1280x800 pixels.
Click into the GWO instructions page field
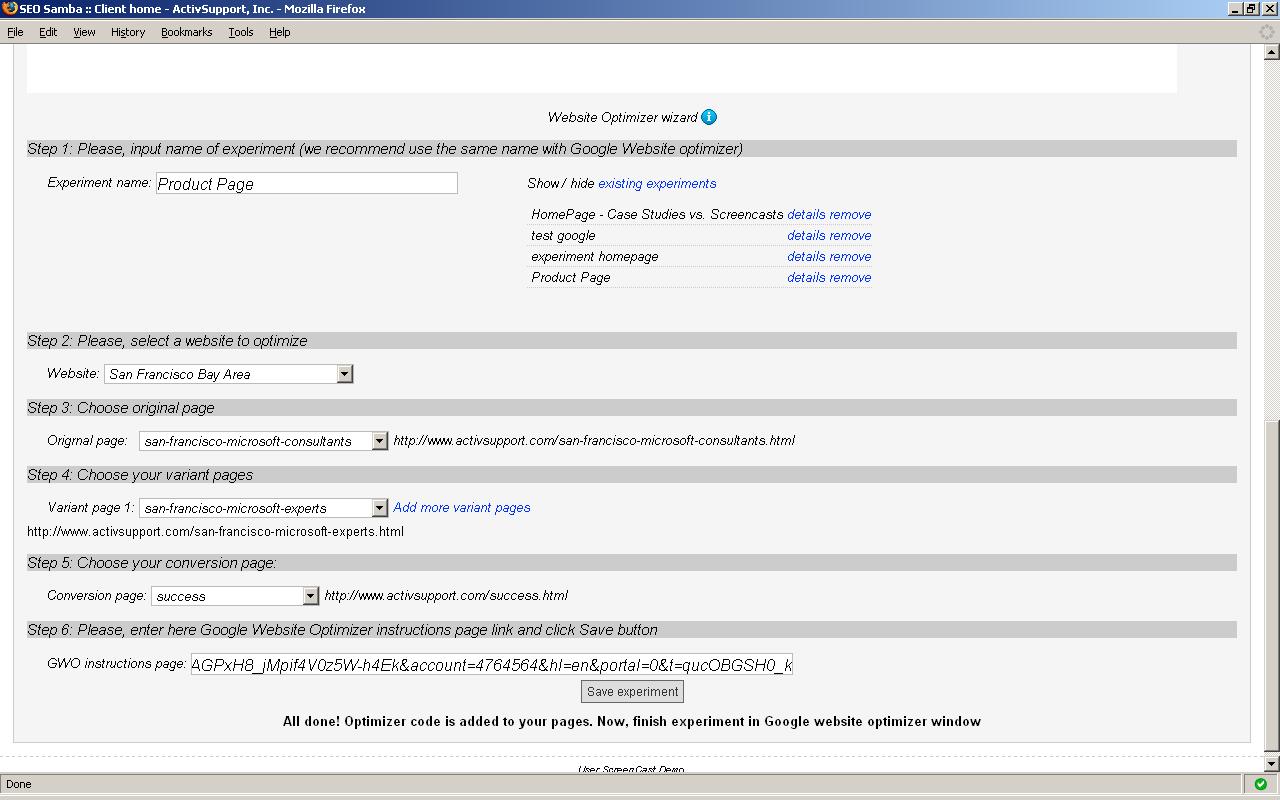491,664
